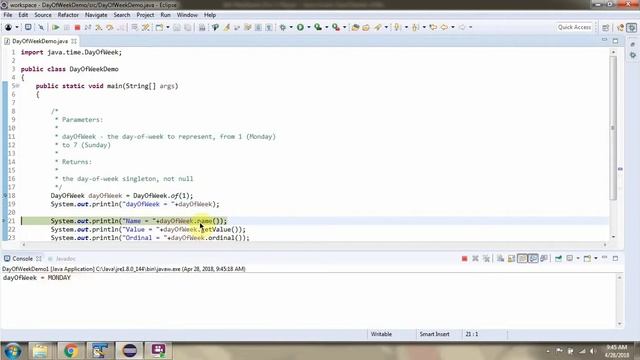Screen dimensions: 640x360
Task: Click the editor vertical scrollbar thumb
Action: pyautogui.click(x=613, y=127)
